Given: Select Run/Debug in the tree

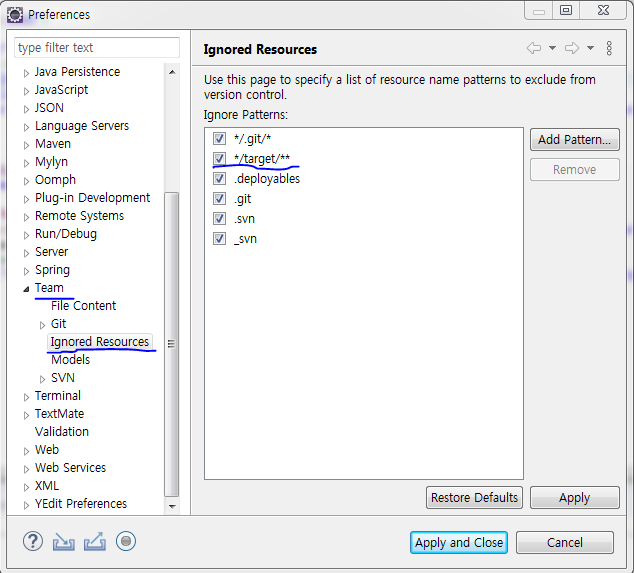Looking at the screenshot, I should [x=66, y=234].
